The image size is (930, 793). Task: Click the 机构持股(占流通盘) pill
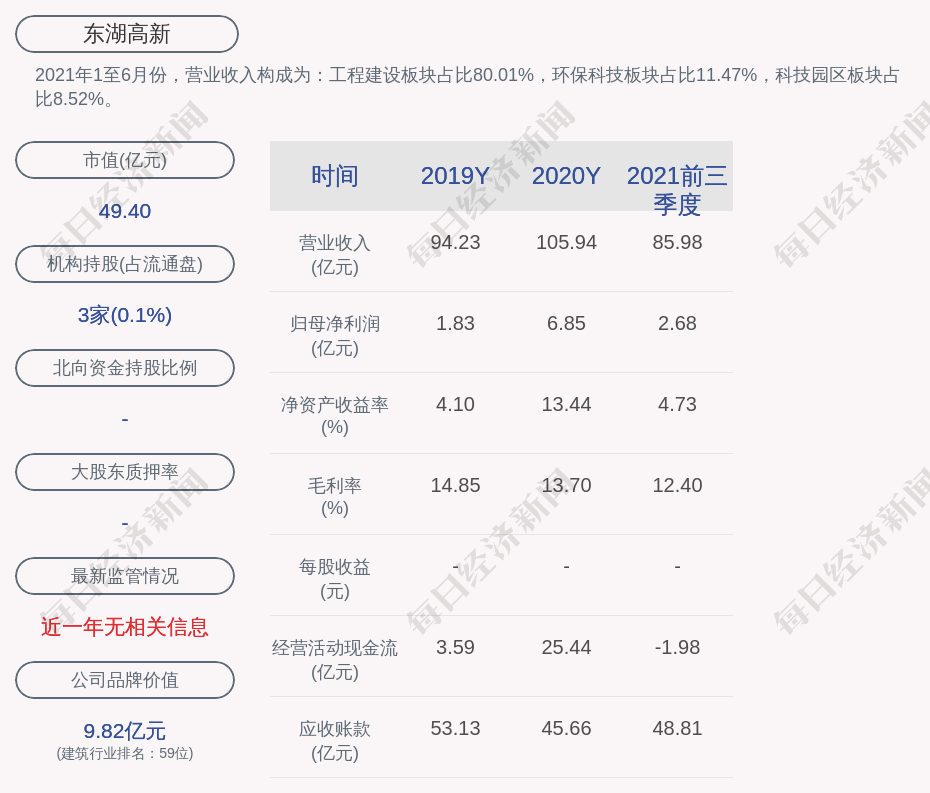click(125, 264)
